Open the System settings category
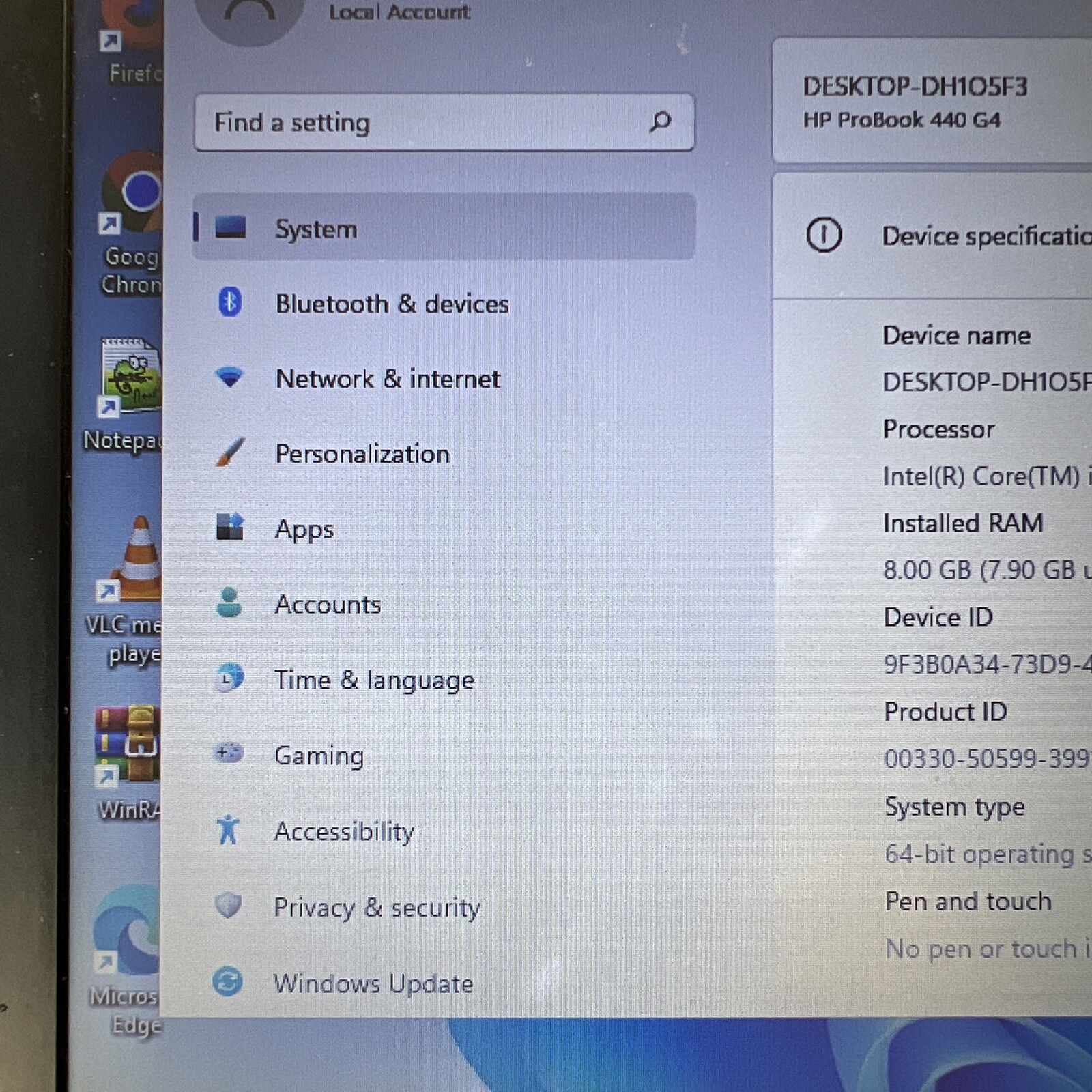1092x1092 pixels. (444, 227)
